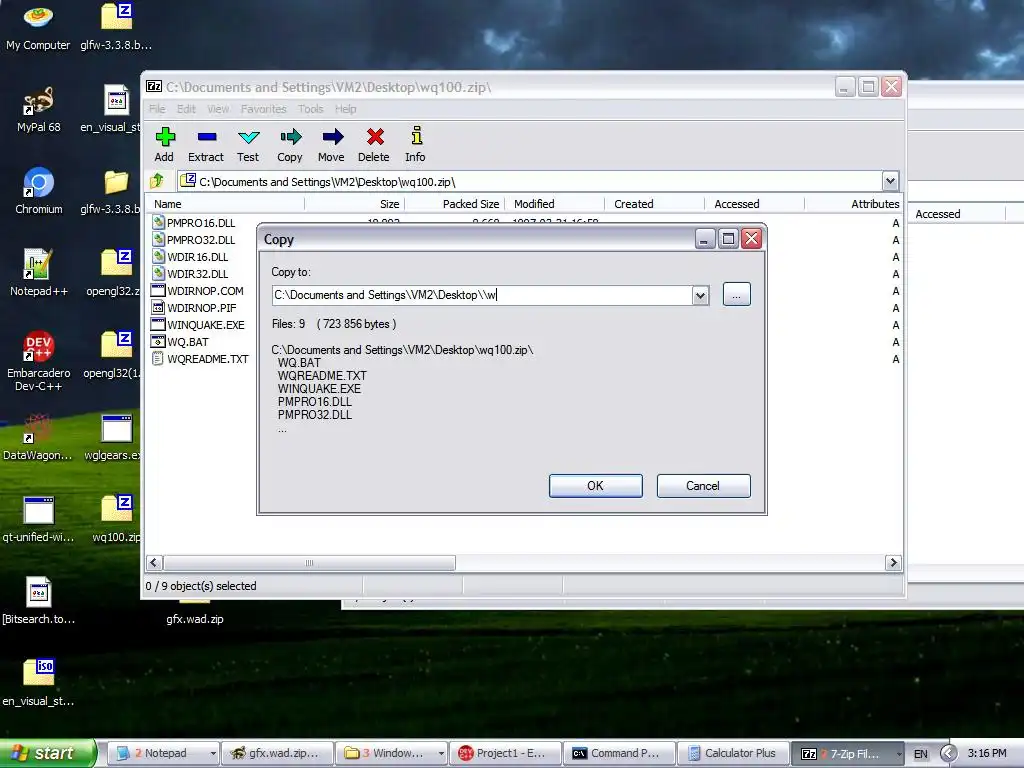Open the Favorites menu
The image size is (1024, 768).
click(x=263, y=109)
